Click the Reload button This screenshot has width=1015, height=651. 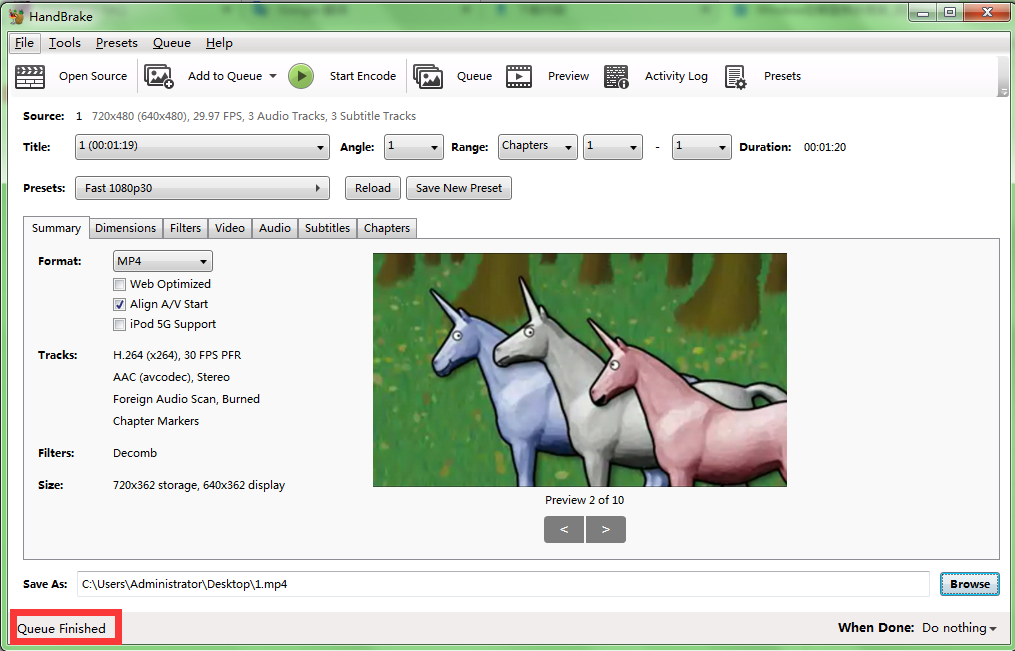point(373,188)
